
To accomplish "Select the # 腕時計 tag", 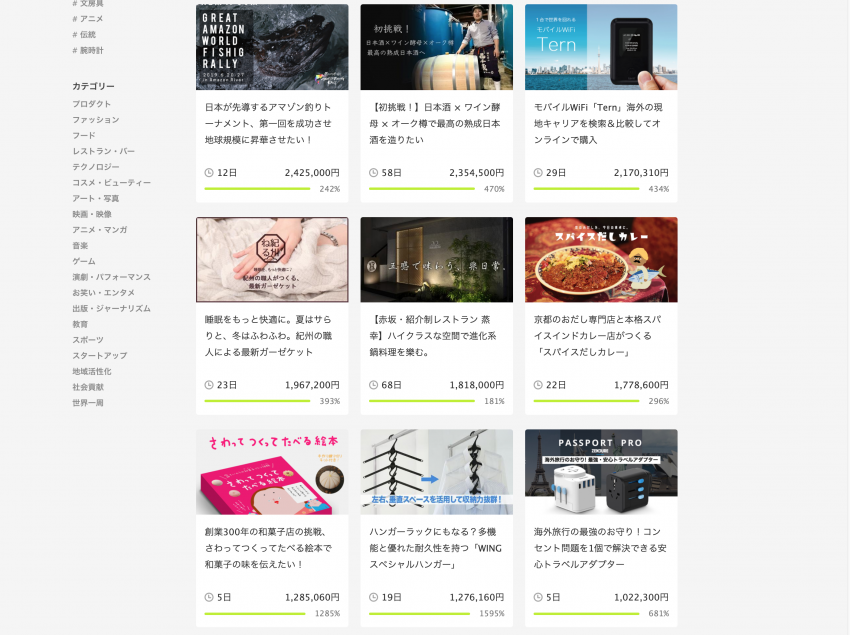I will [x=88, y=50].
